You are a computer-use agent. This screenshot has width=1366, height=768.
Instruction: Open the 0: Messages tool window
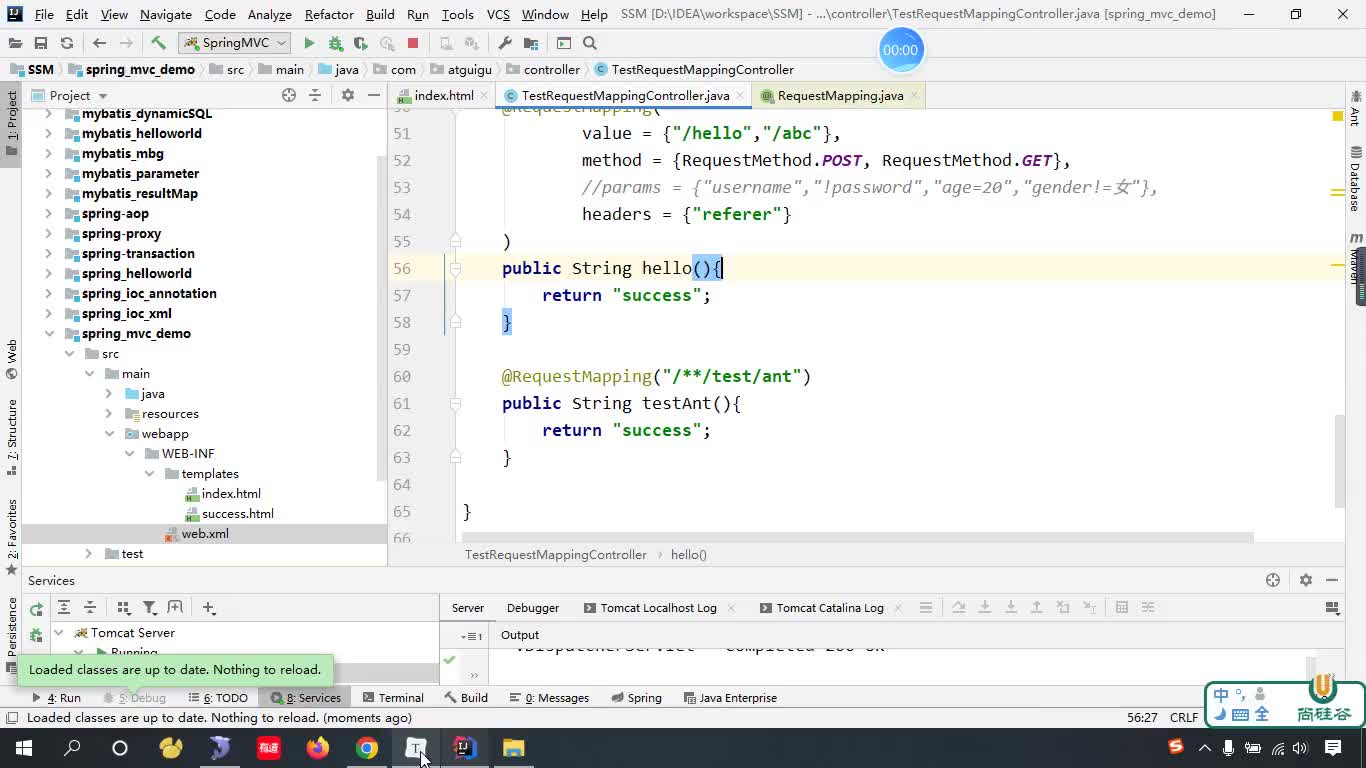tap(549, 697)
